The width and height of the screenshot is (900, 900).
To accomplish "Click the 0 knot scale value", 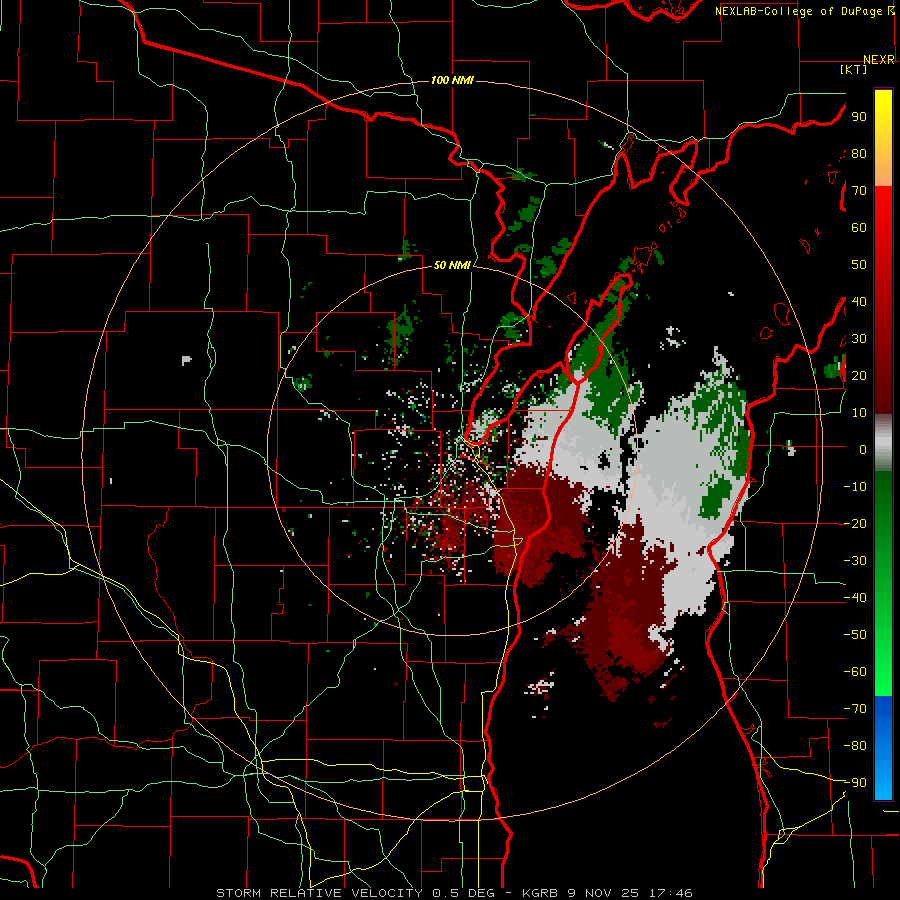I will 863,449.
